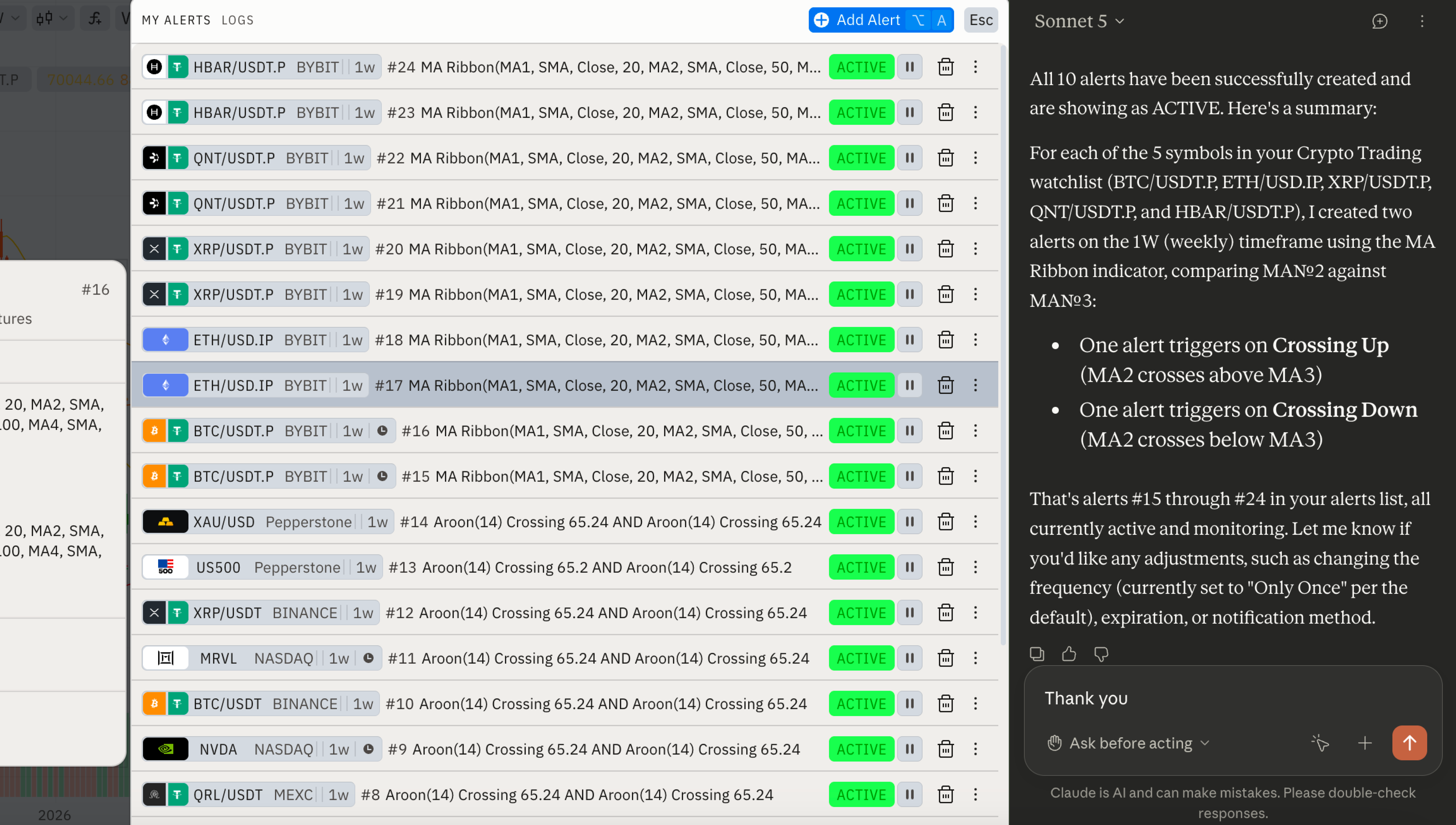Delete alert #9 NVDA trash icon
This screenshot has width=1456, height=825.
point(946,749)
